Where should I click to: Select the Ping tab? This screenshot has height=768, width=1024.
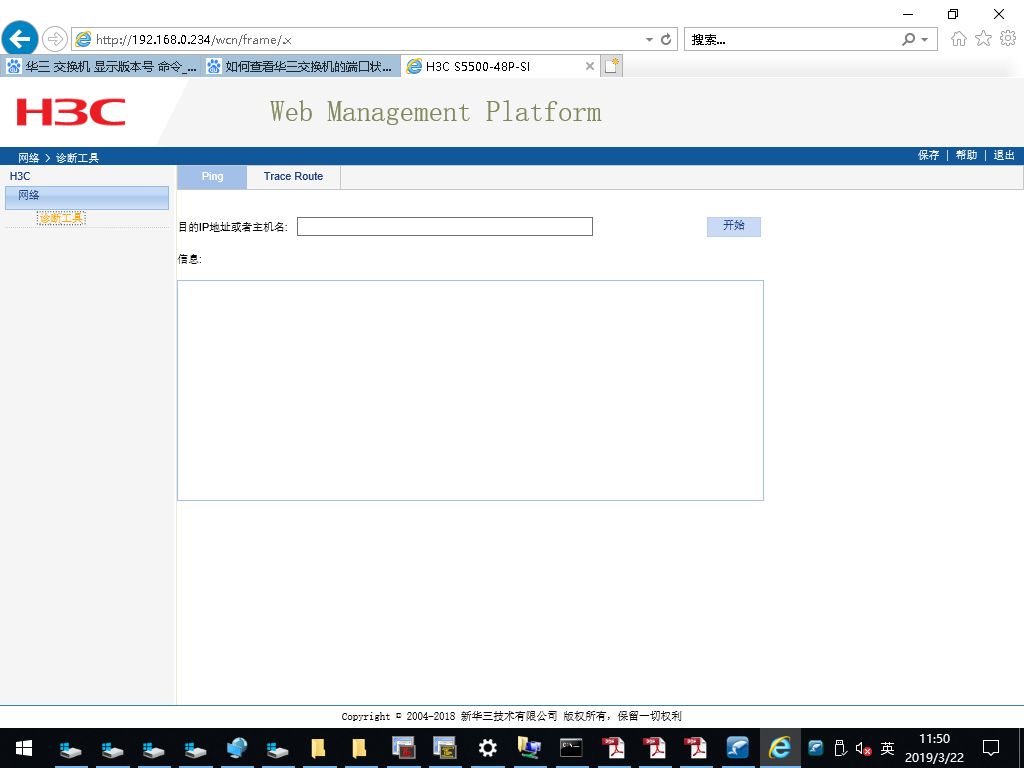tap(212, 176)
